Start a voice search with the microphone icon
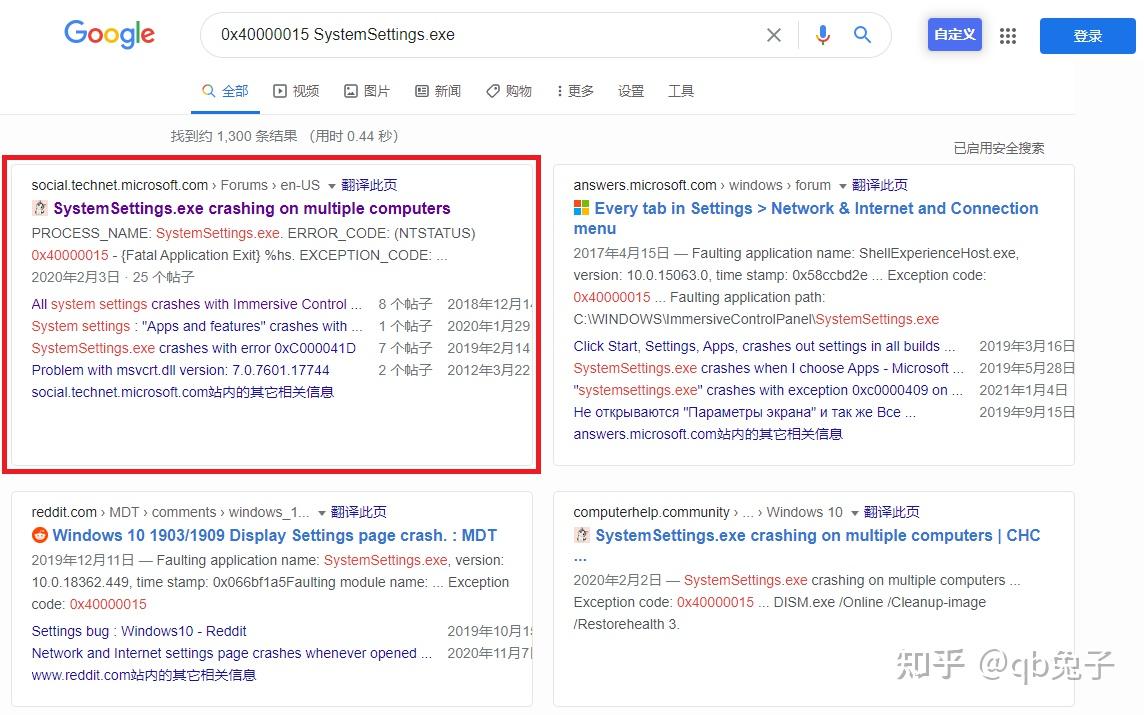This screenshot has width=1144, height=715. click(x=822, y=34)
